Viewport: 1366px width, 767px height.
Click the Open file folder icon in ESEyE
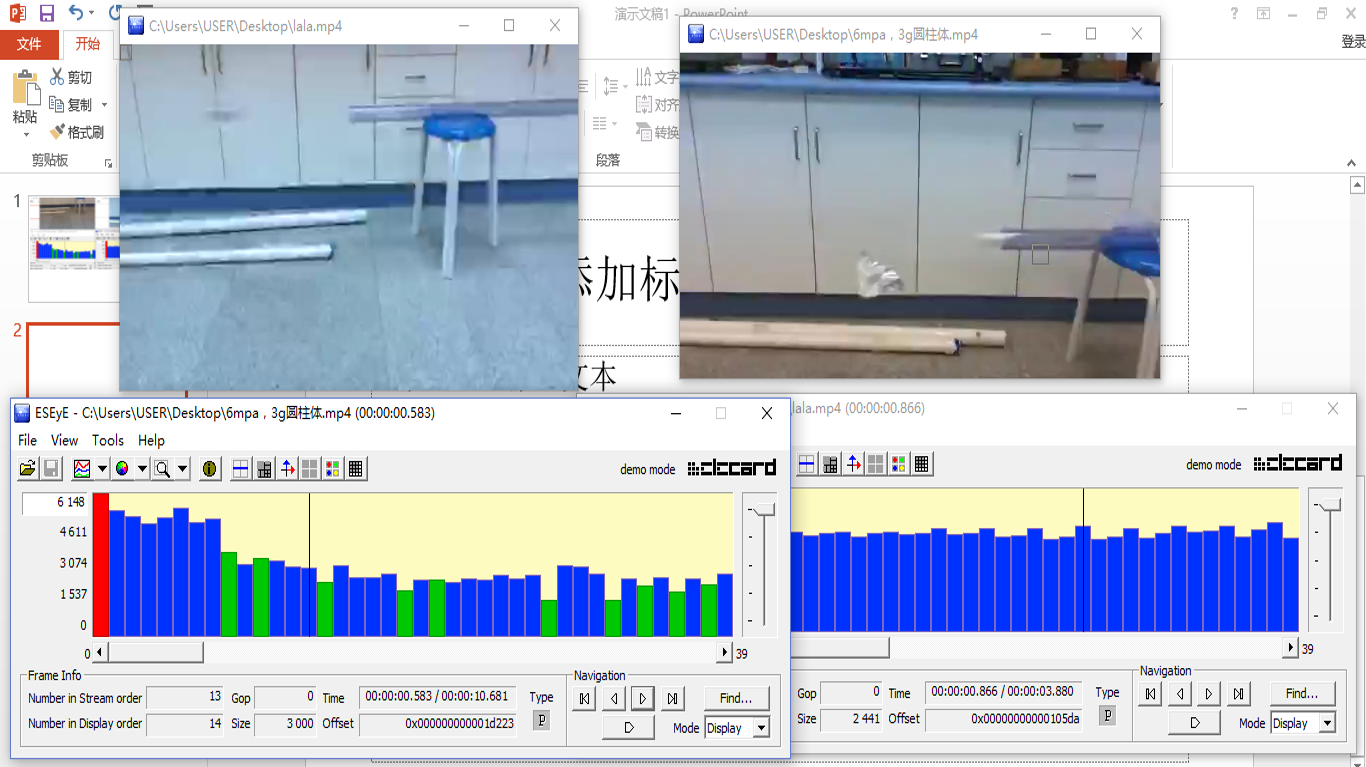pos(28,468)
